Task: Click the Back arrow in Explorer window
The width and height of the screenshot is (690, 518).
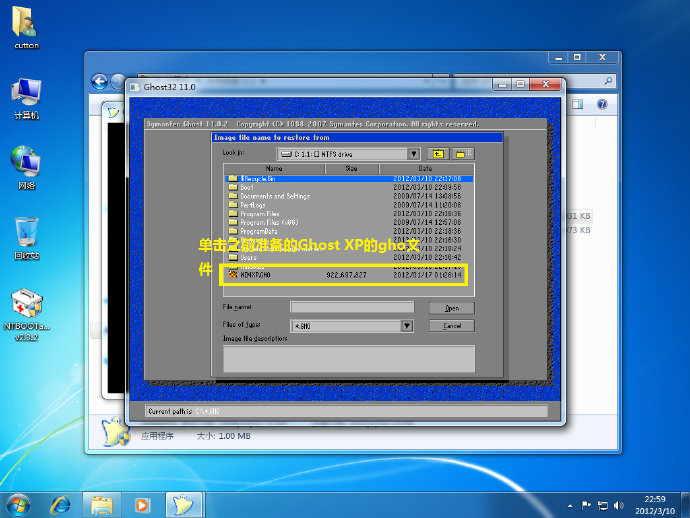Action: (x=99, y=82)
